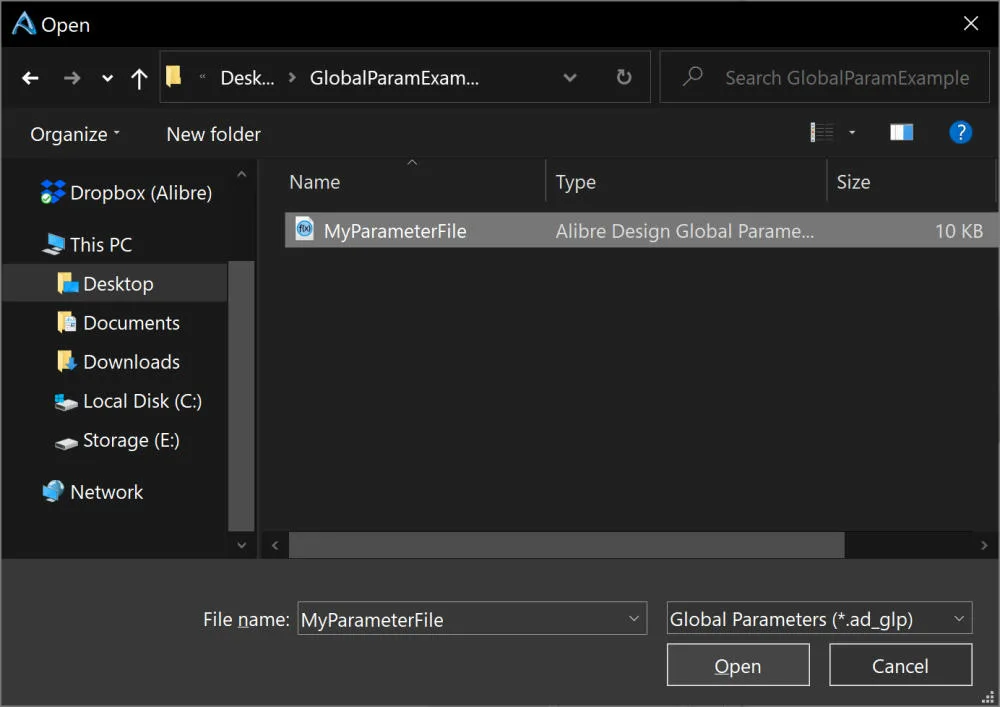Click the folder icon in address bar

tap(173, 77)
